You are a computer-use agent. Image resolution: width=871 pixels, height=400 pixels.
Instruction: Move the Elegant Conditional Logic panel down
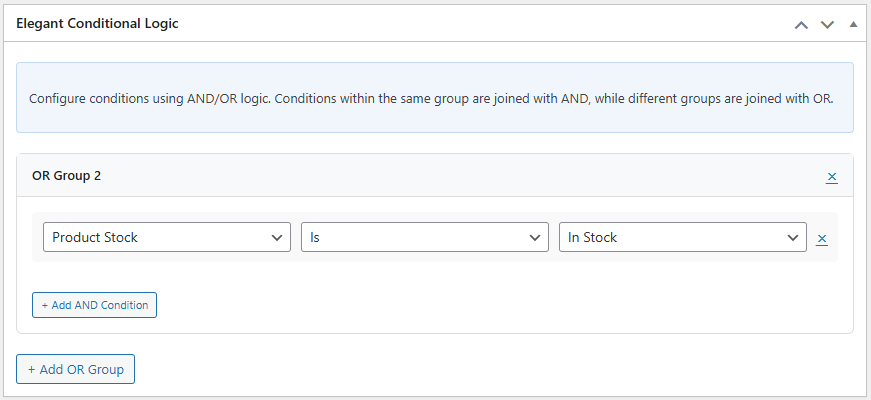click(x=827, y=24)
